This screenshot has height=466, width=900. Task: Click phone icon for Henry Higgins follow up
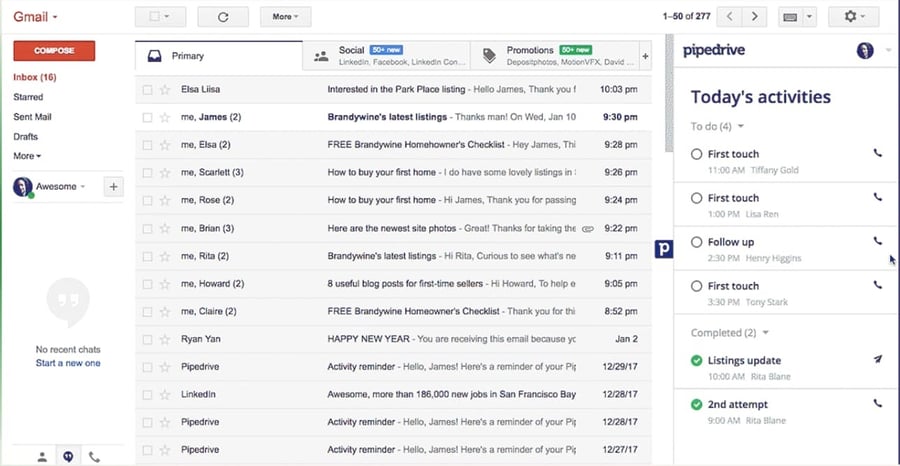point(878,241)
